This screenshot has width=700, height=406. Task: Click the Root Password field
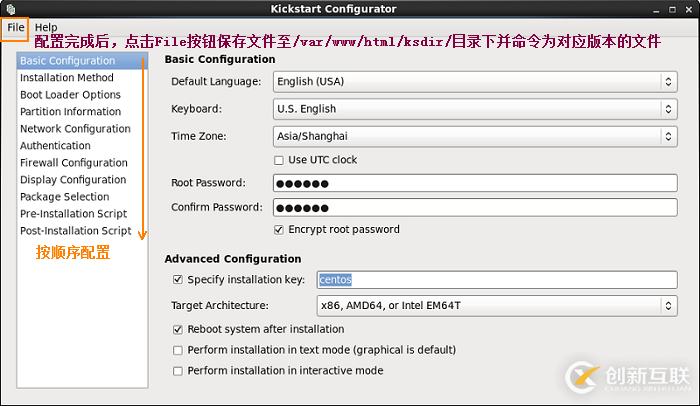pos(474,182)
